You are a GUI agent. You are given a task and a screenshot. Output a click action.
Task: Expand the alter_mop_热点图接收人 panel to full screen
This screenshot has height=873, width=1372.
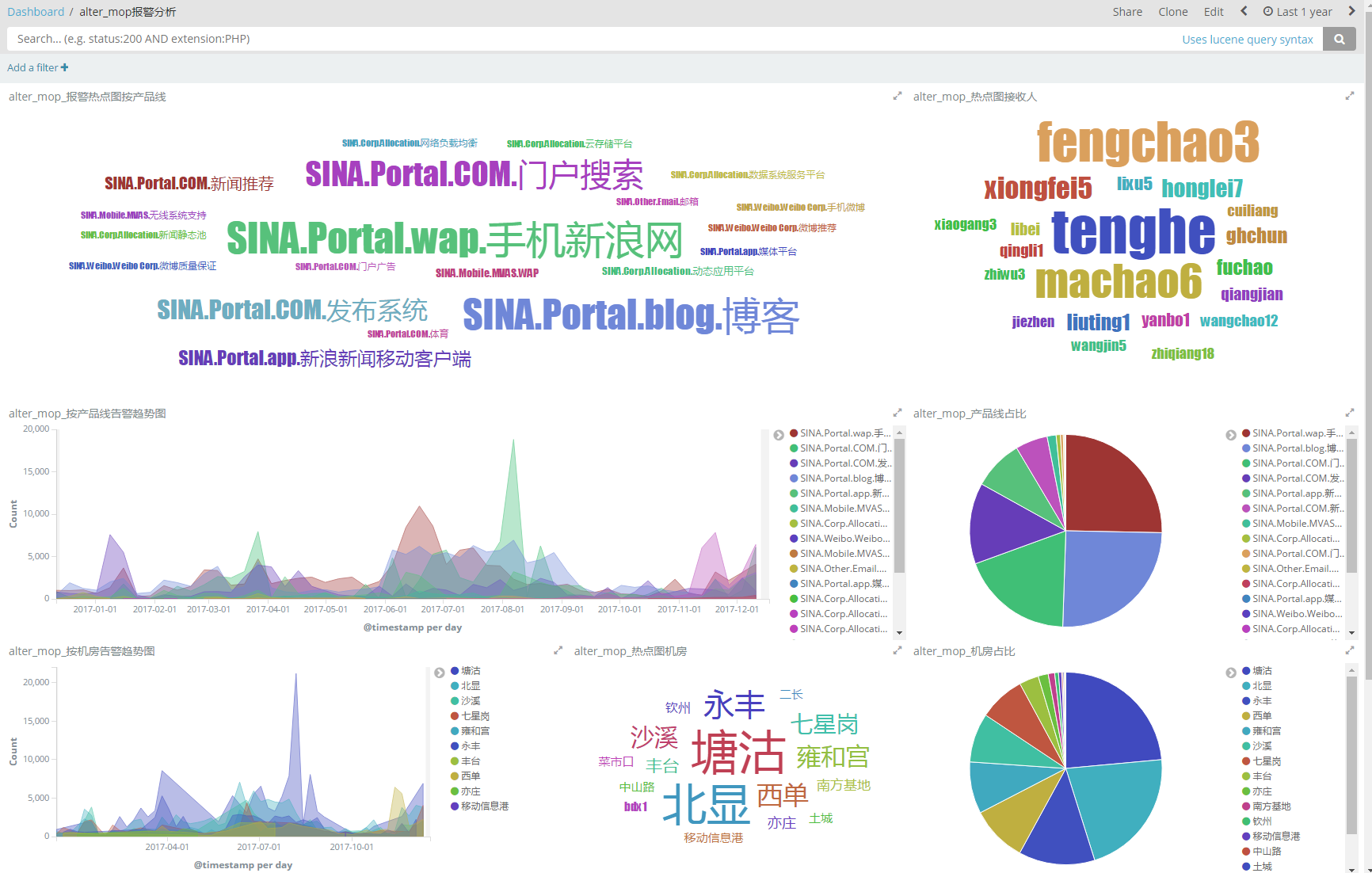(1350, 96)
